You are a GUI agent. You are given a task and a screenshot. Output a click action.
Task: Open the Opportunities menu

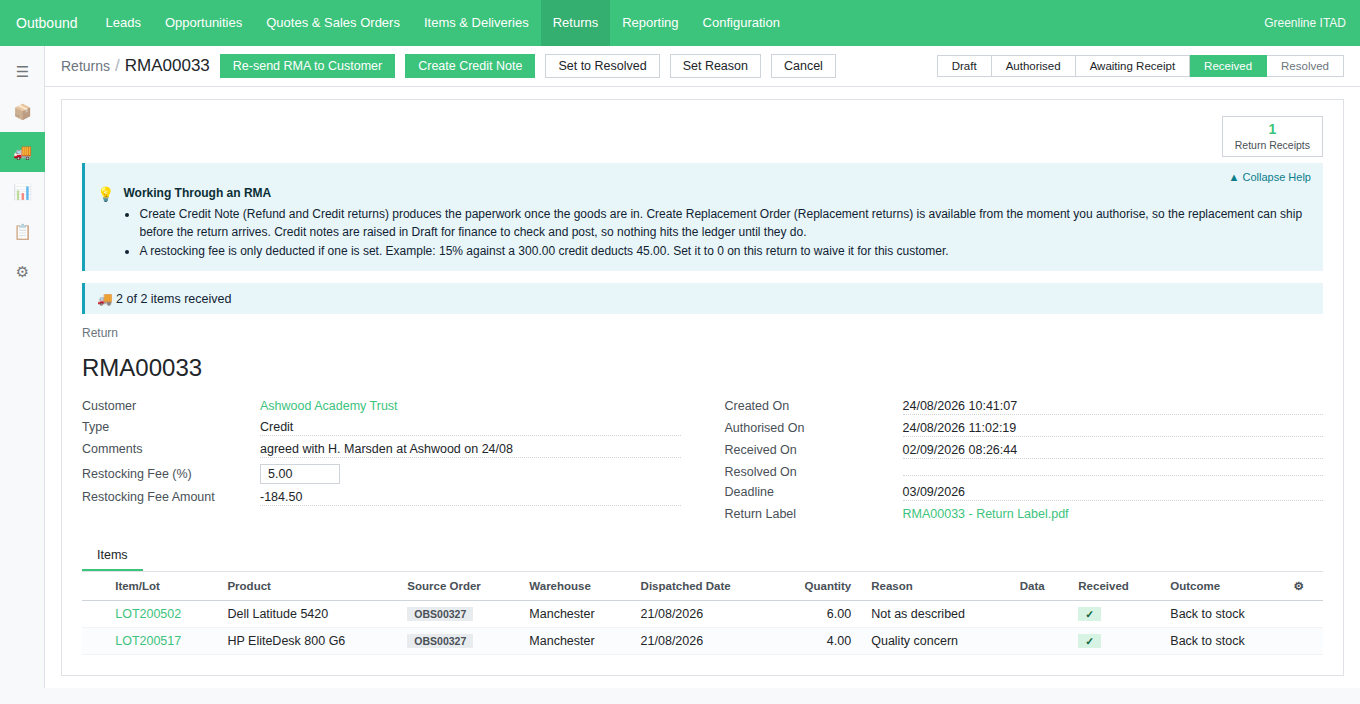click(204, 23)
